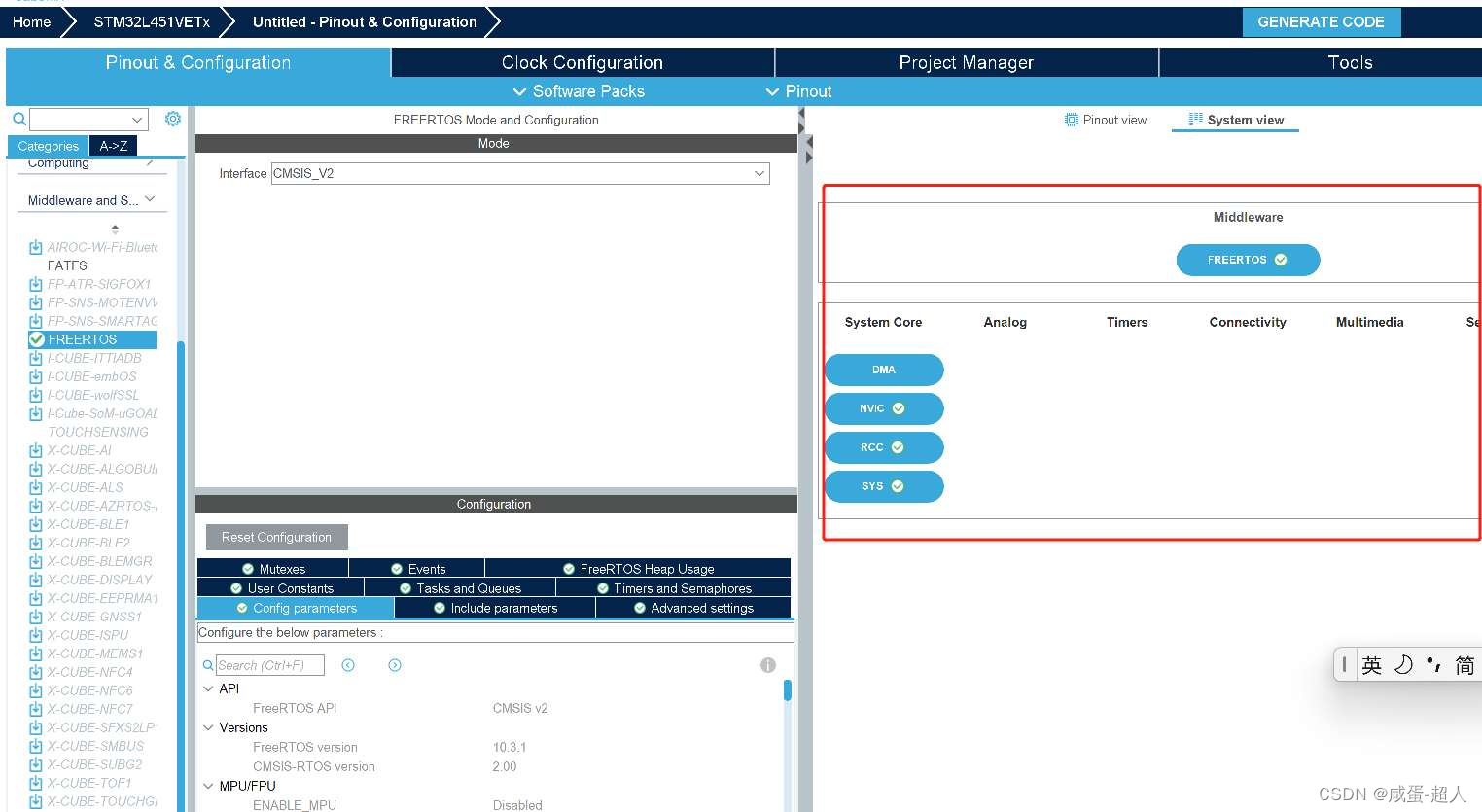
Task: Open the Include parameters tab
Action: pyautogui.click(x=495, y=608)
